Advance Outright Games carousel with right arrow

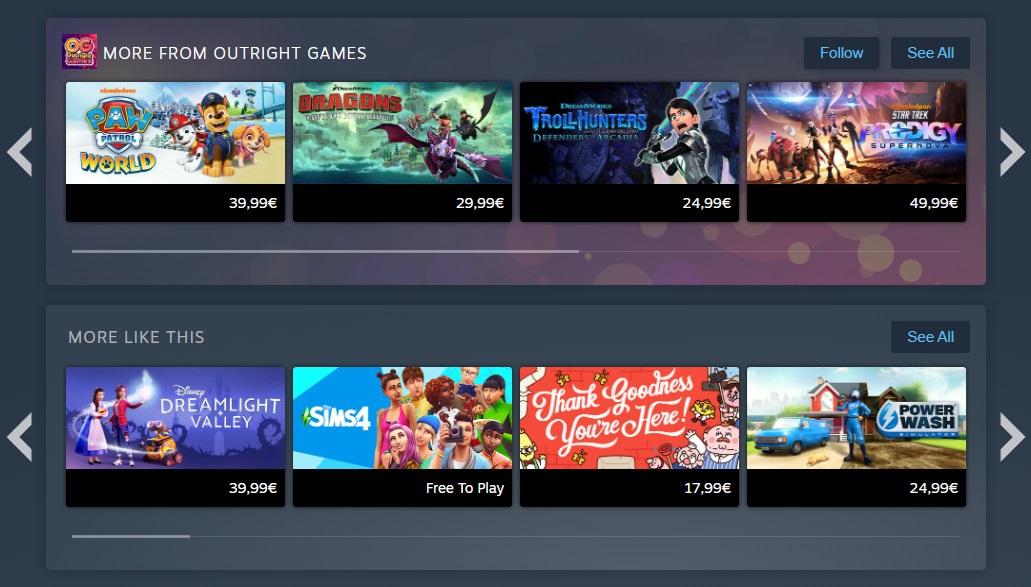(1011, 153)
